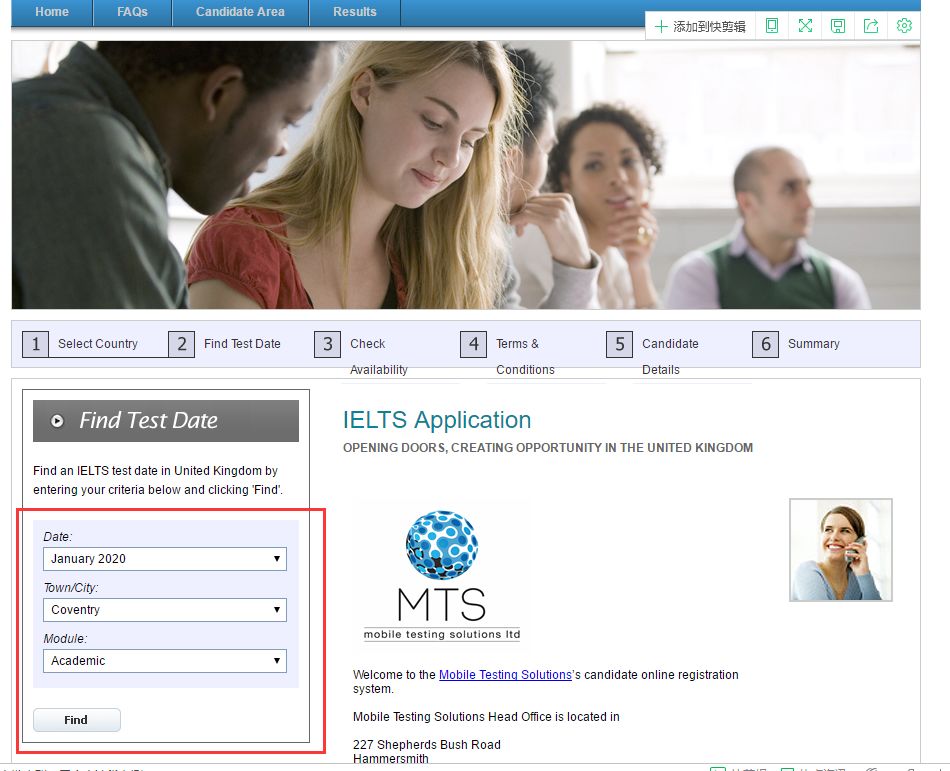Open the overlay toolbar settings gear

(x=904, y=25)
